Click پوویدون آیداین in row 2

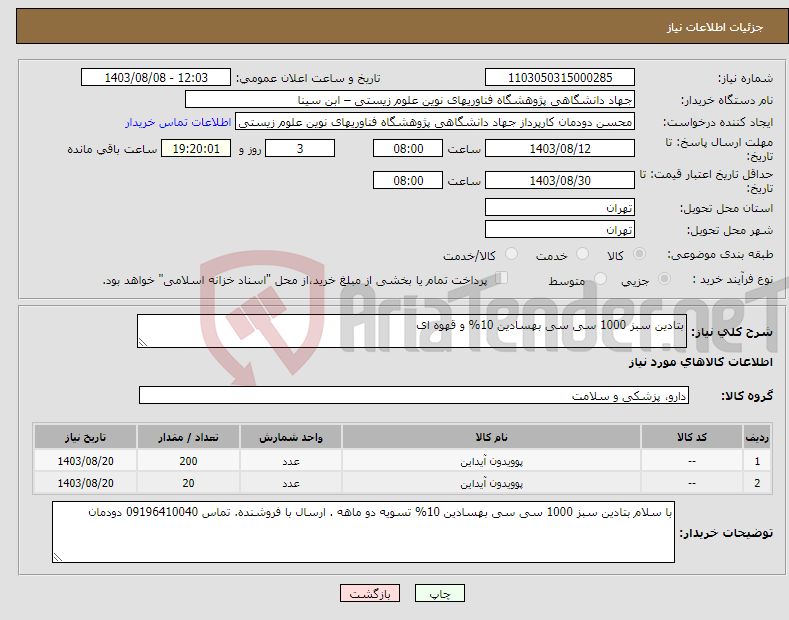coord(491,483)
